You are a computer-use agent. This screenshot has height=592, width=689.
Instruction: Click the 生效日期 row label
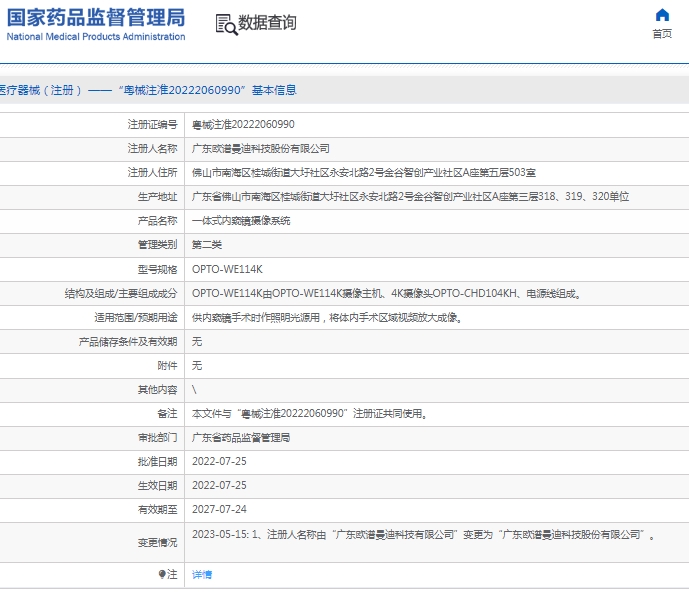[x=157, y=486]
